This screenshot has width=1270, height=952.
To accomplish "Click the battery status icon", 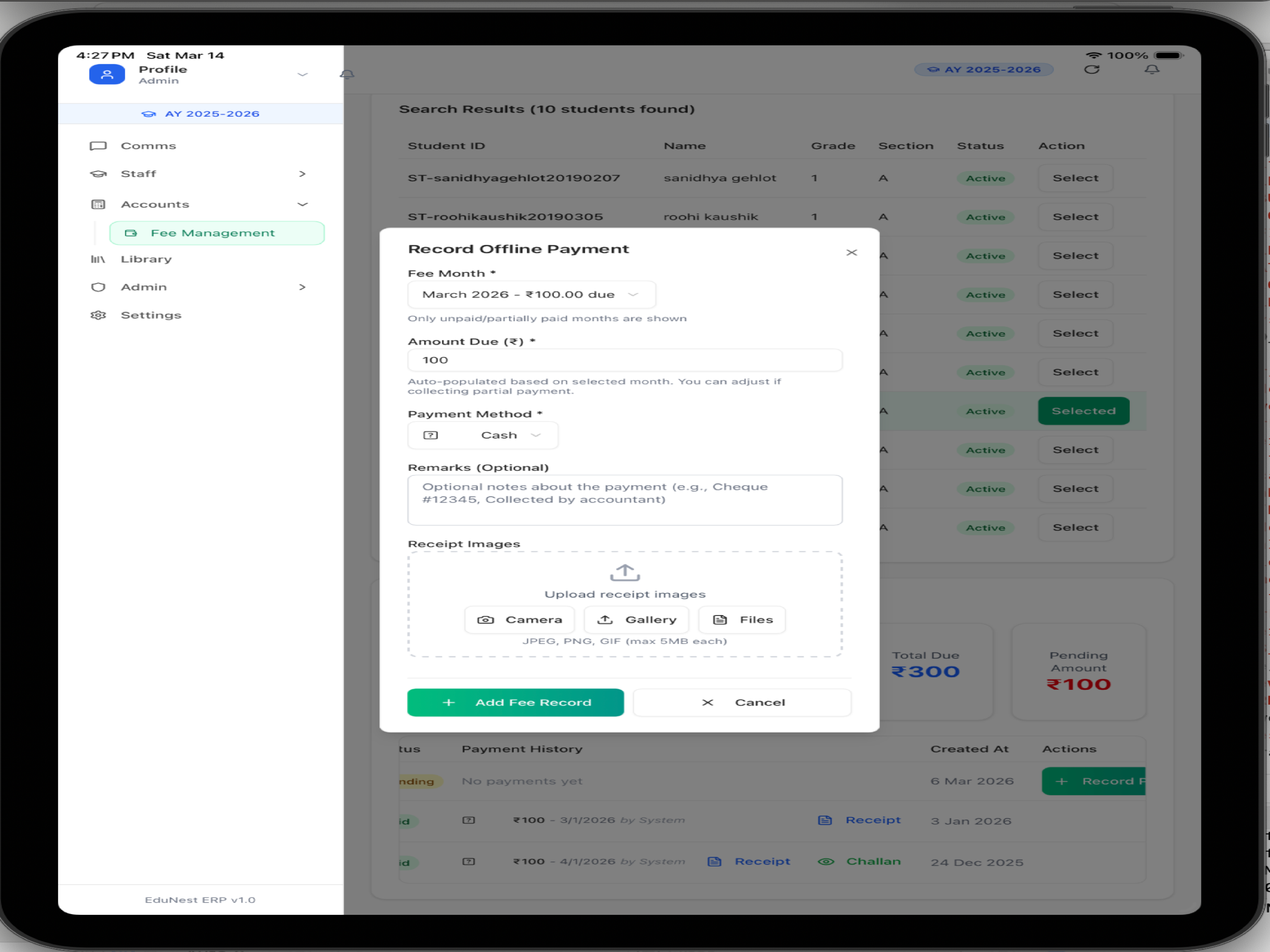I will click(x=1169, y=56).
